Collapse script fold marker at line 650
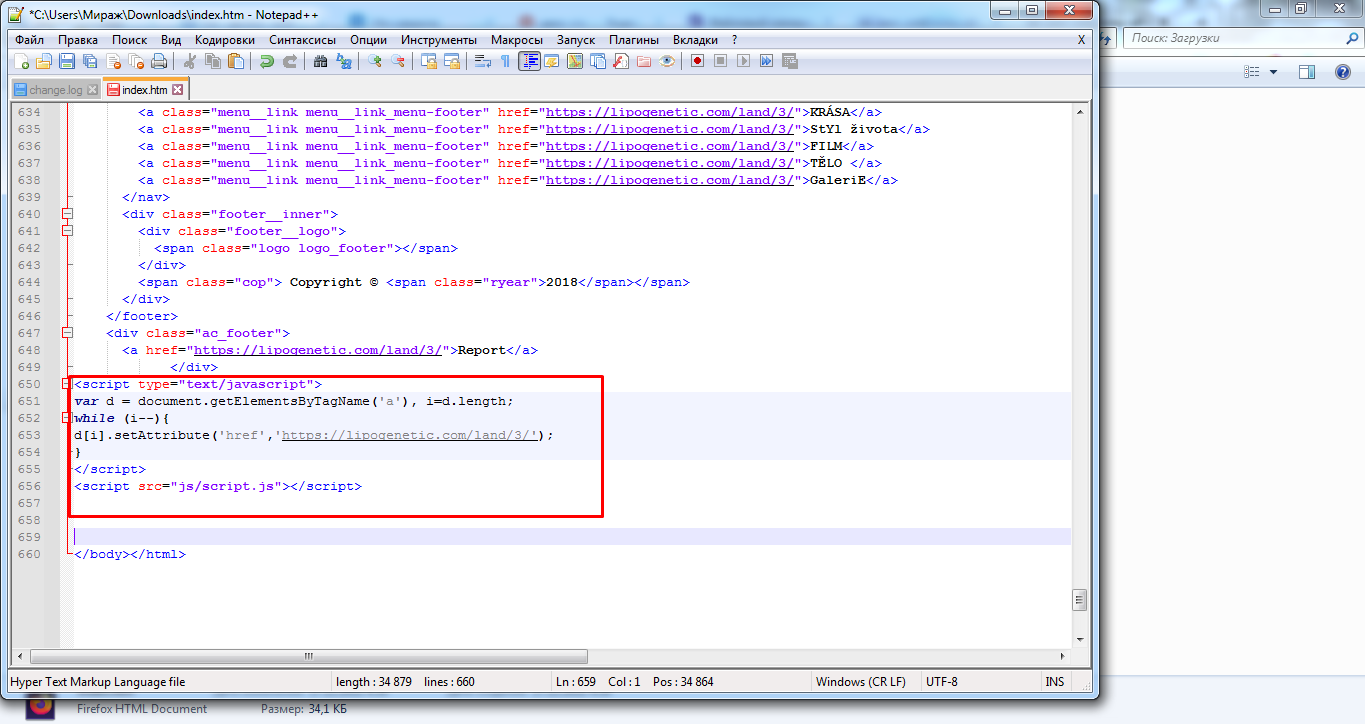 67,384
